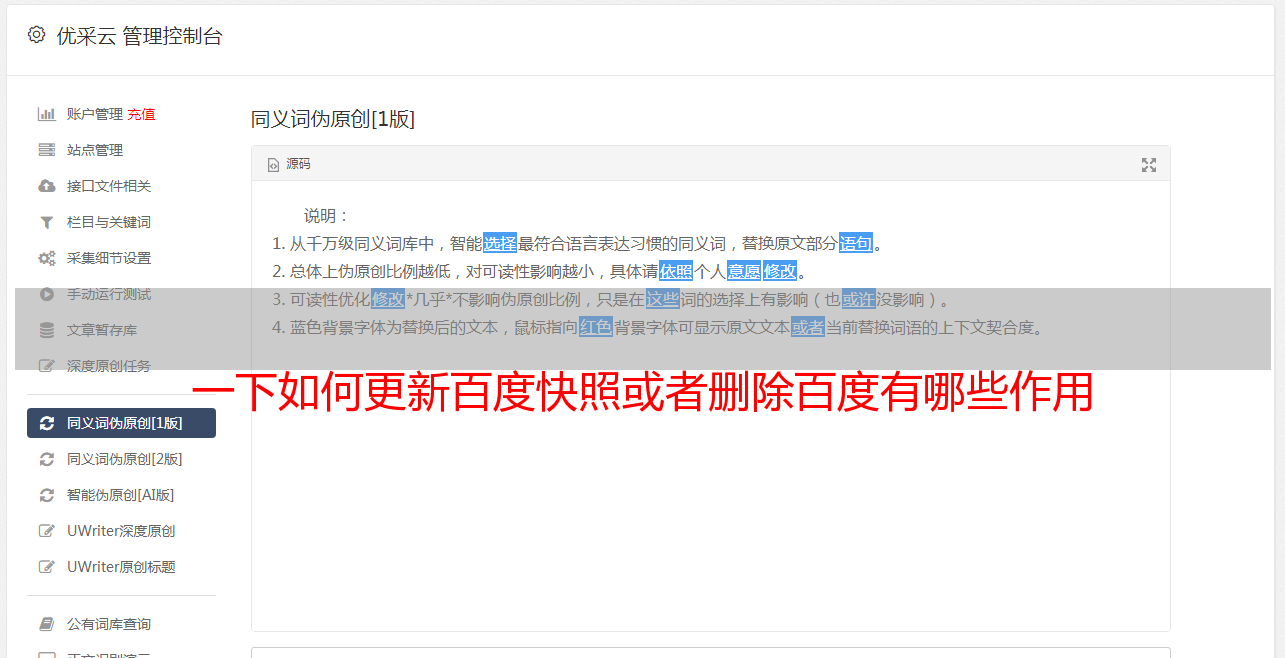
Task: Open the gears icon for 采集细节设置
Action: tap(46, 258)
